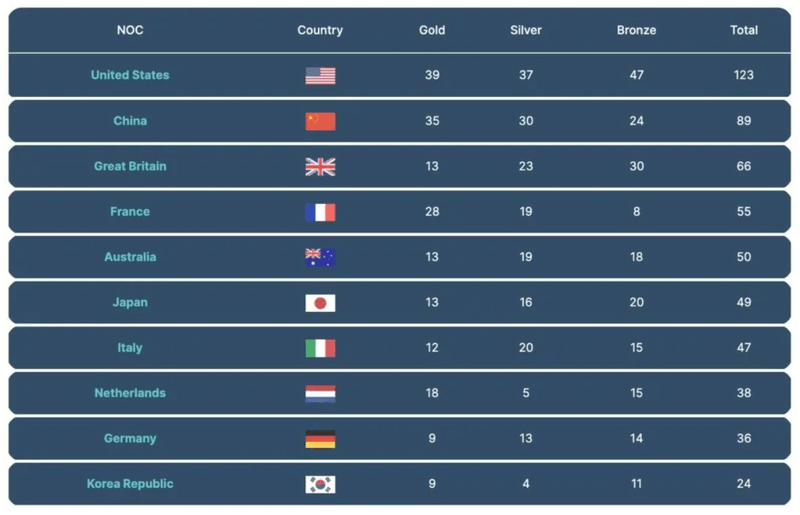
Task: Open the United States team link
Action: 130,75
